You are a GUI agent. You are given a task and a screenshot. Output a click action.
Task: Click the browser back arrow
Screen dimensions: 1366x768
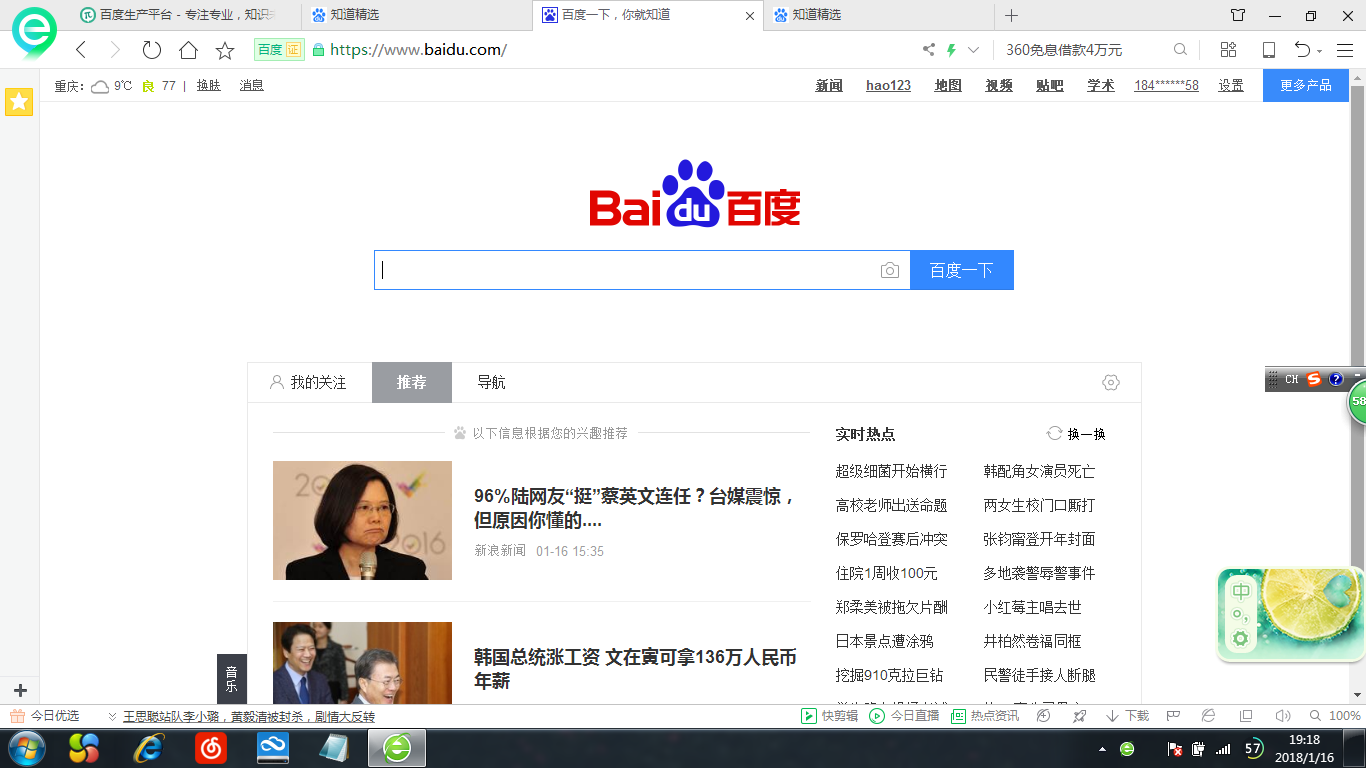tap(82, 50)
